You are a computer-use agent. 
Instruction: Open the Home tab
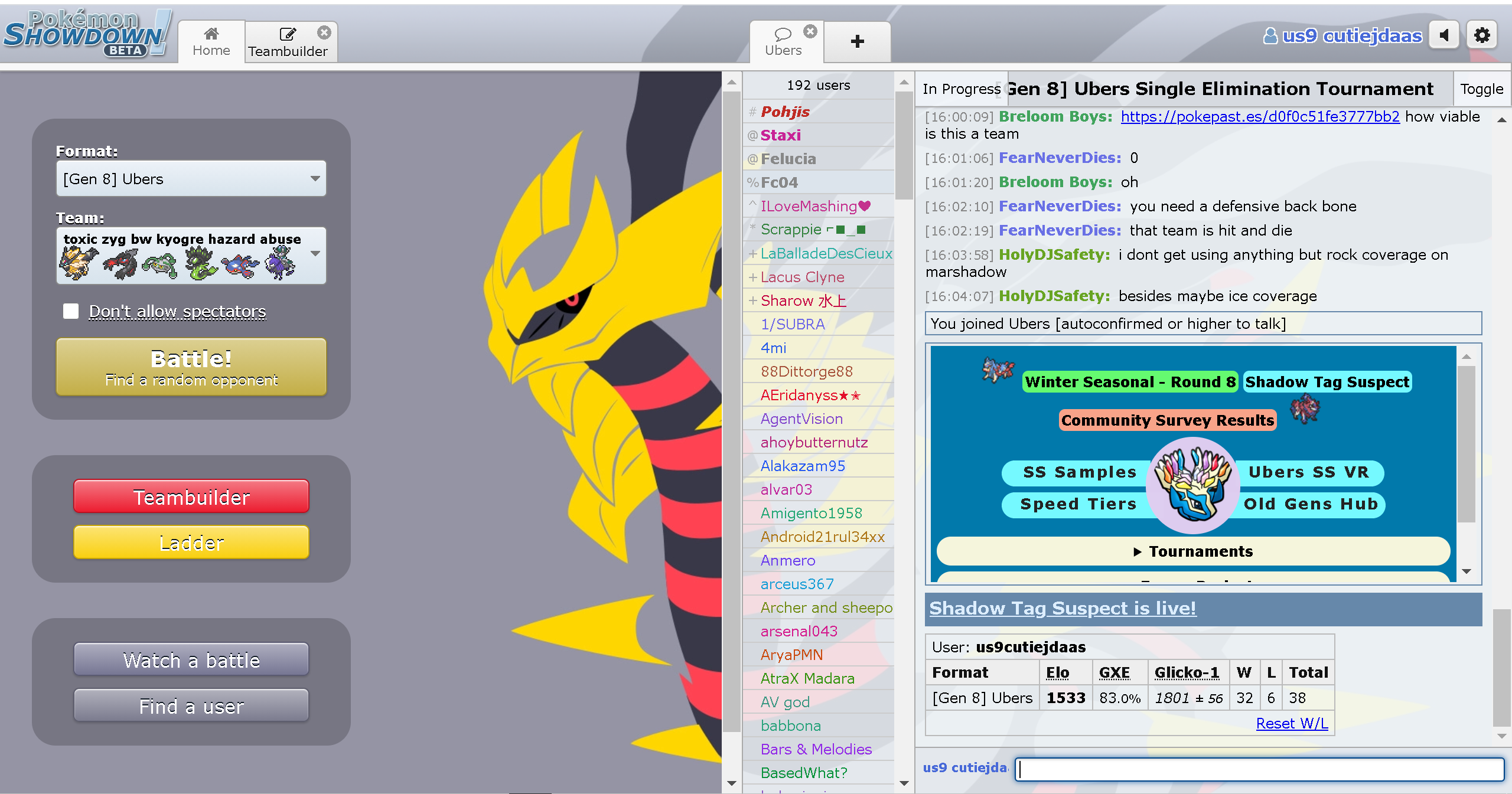point(211,41)
